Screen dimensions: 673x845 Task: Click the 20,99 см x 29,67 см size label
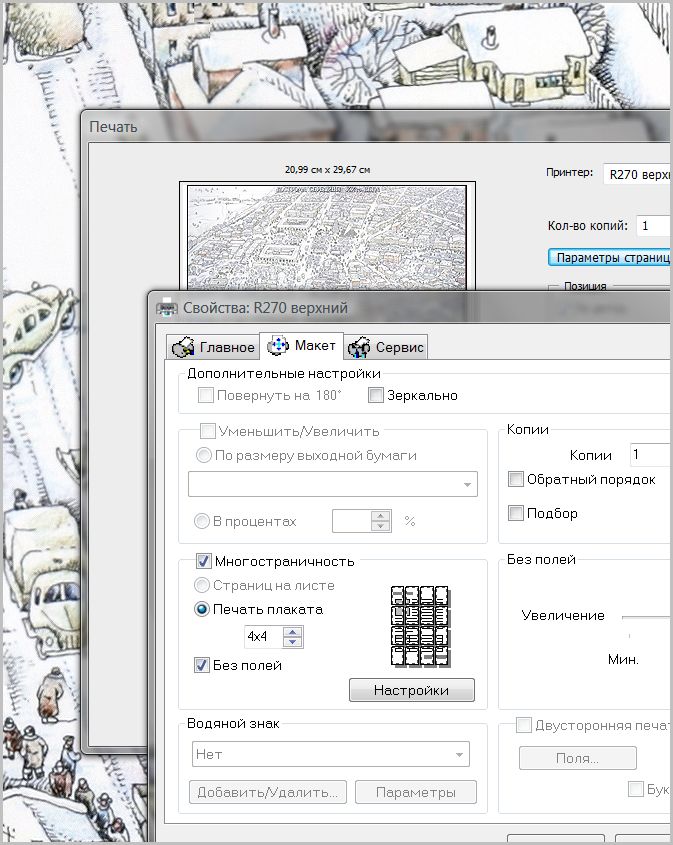328,169
